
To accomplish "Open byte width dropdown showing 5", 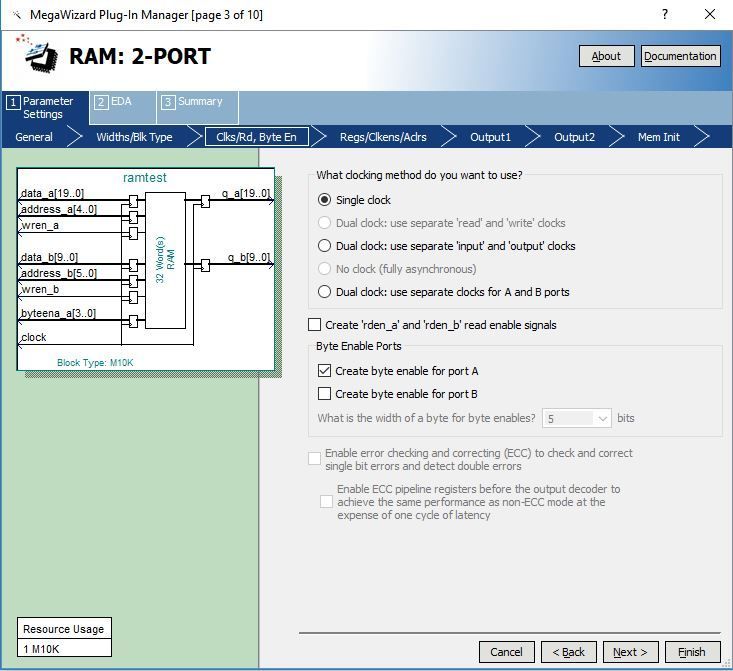I will pyautogui.click(x=576, y=418).
